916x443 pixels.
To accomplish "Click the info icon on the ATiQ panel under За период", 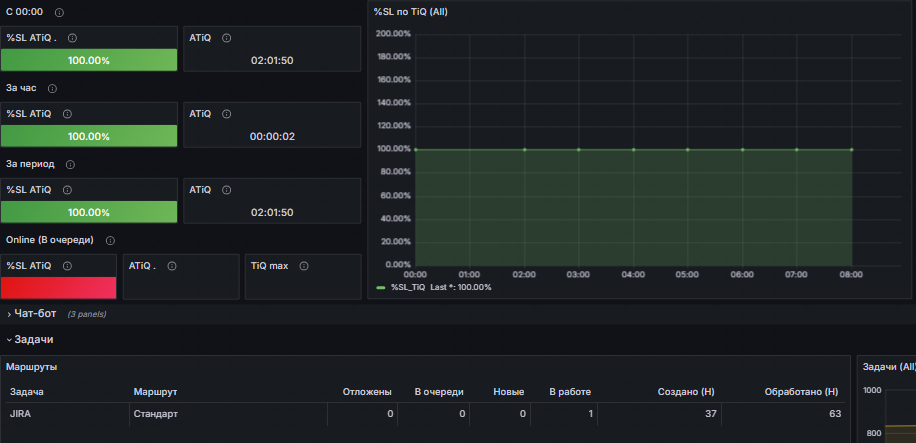I will click(227, 190).
